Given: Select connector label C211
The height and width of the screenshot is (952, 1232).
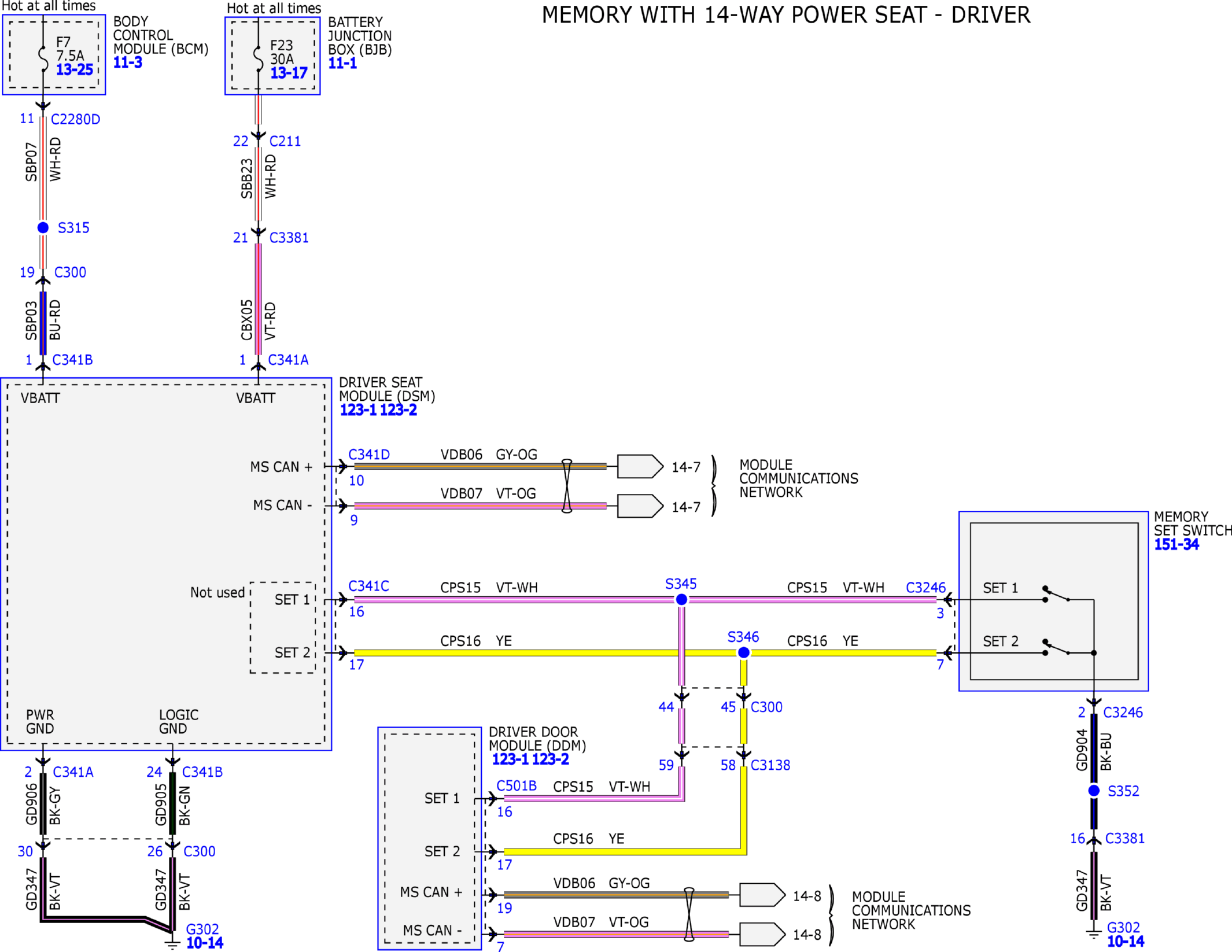Looking at the screenshot, I should tap(285, 141).
